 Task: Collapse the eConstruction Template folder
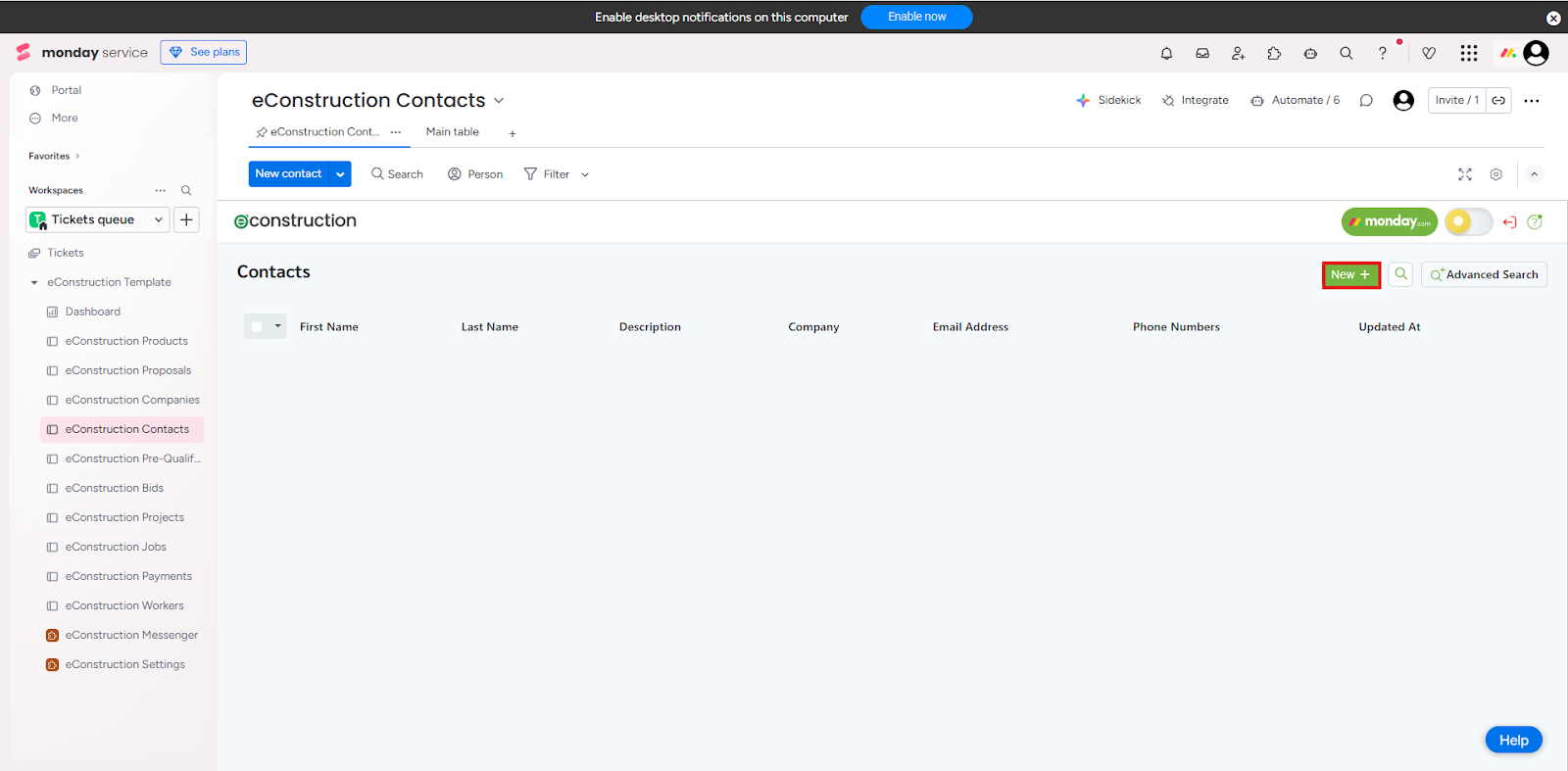point(34,282)
